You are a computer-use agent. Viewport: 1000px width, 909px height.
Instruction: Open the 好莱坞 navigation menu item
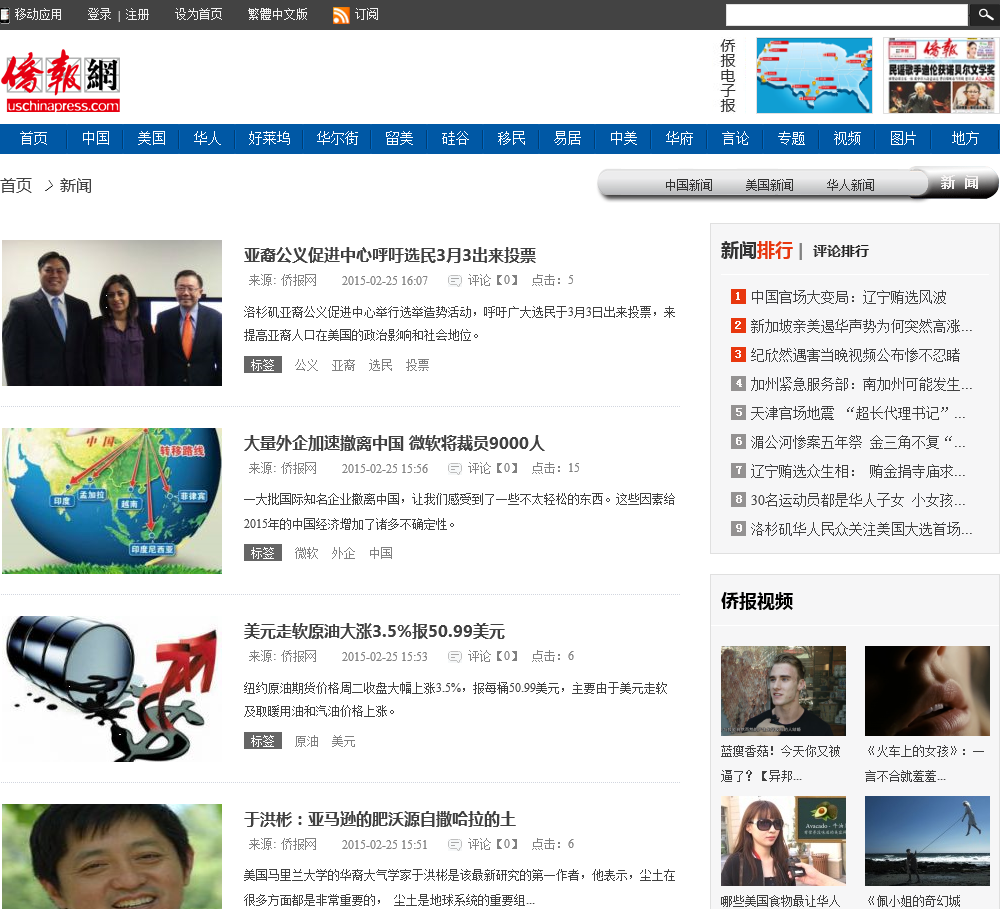(269, 139)
